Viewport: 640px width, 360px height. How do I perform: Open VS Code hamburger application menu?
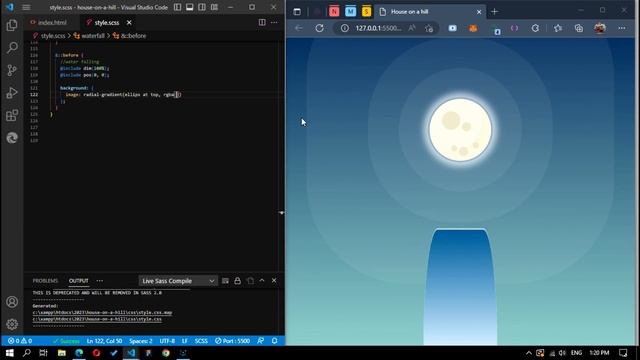pos(26,7)
